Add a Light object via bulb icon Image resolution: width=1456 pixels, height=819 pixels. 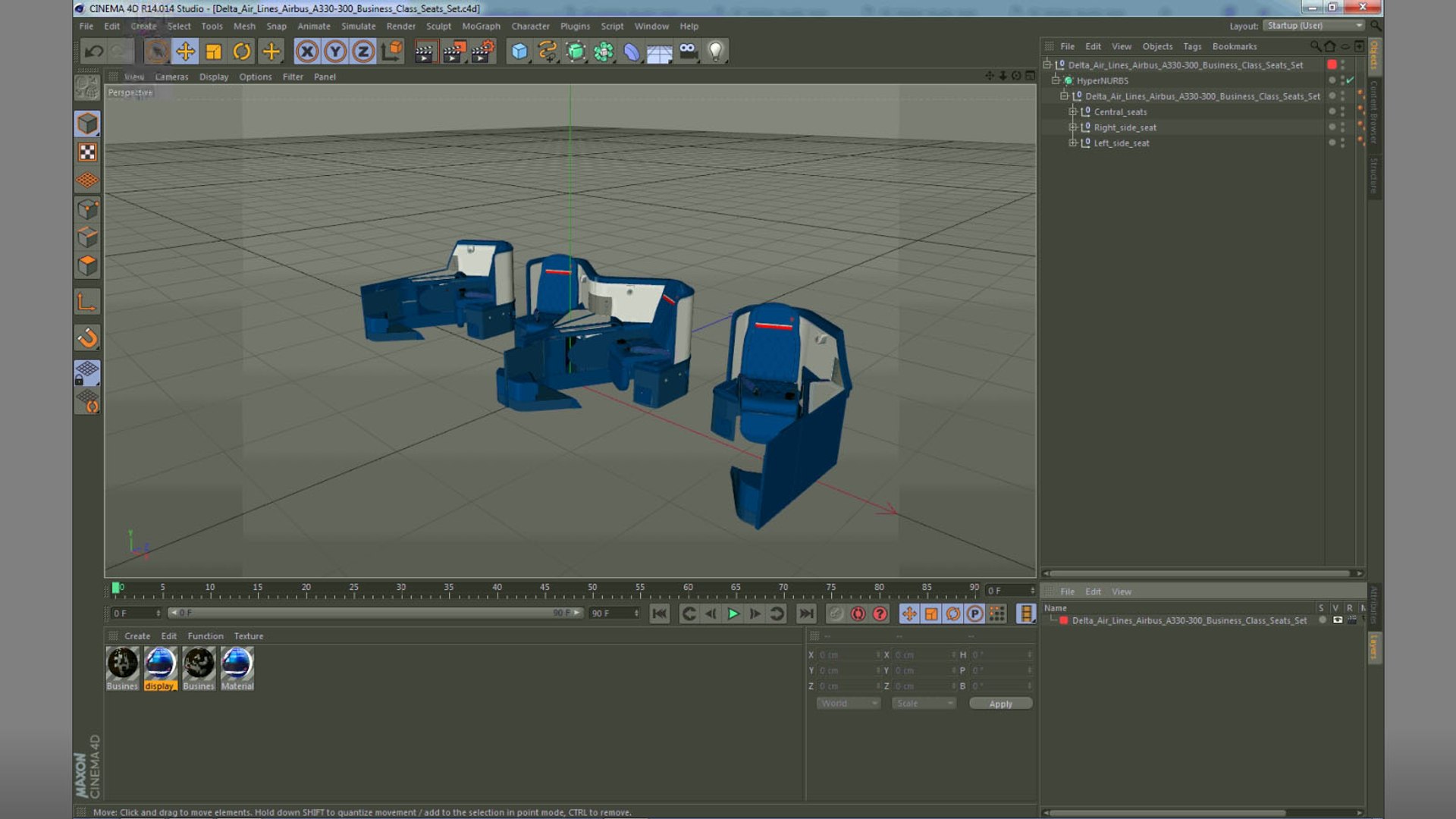(x=715, y=52)
